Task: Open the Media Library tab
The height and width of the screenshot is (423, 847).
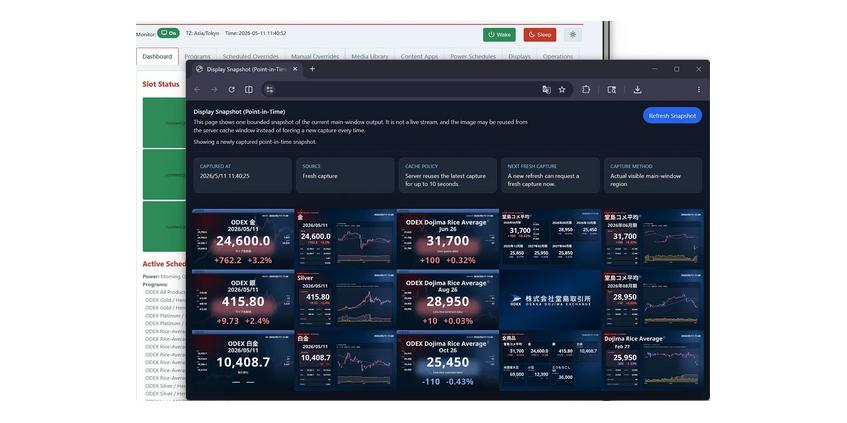Action: (x=370, y=56)
